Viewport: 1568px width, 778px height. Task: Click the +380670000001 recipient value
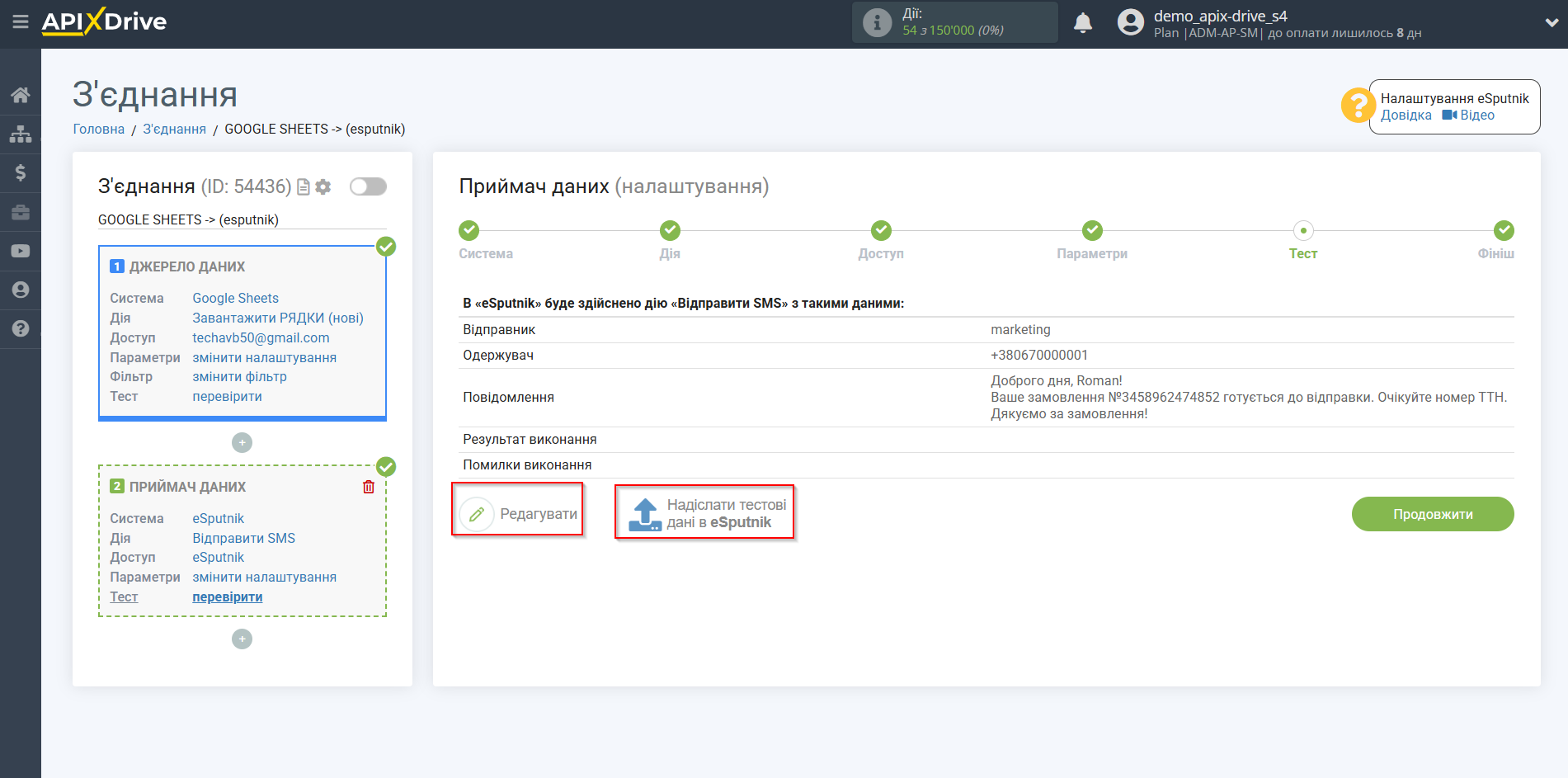click(x=1039, y=355)
